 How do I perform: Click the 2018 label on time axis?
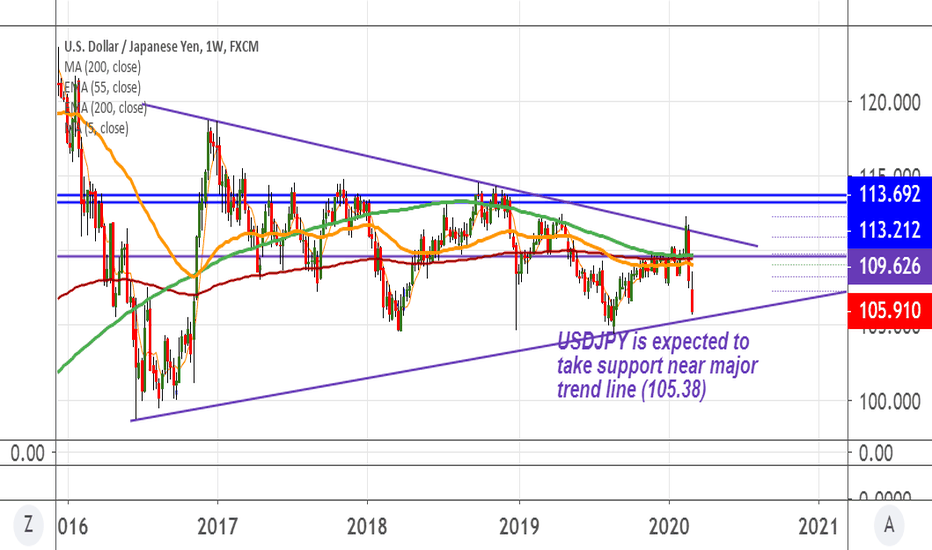coord(367,526)
